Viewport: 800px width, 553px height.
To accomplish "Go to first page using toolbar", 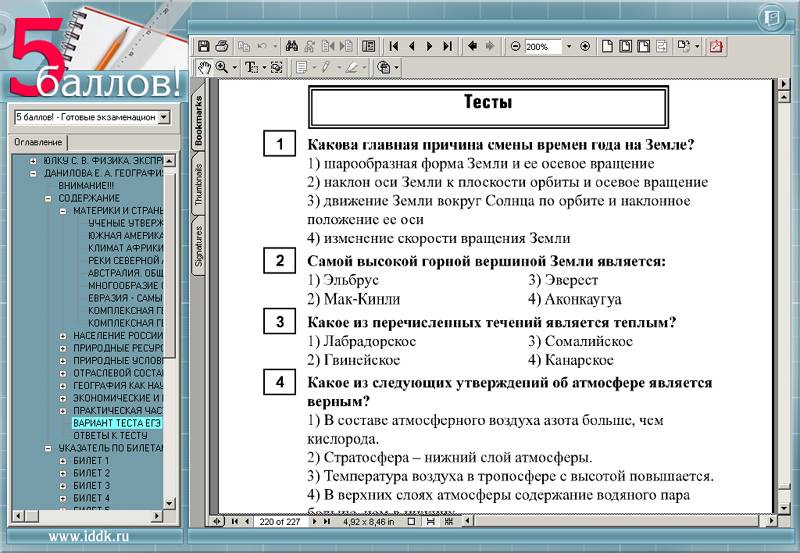I will point(393,46).
